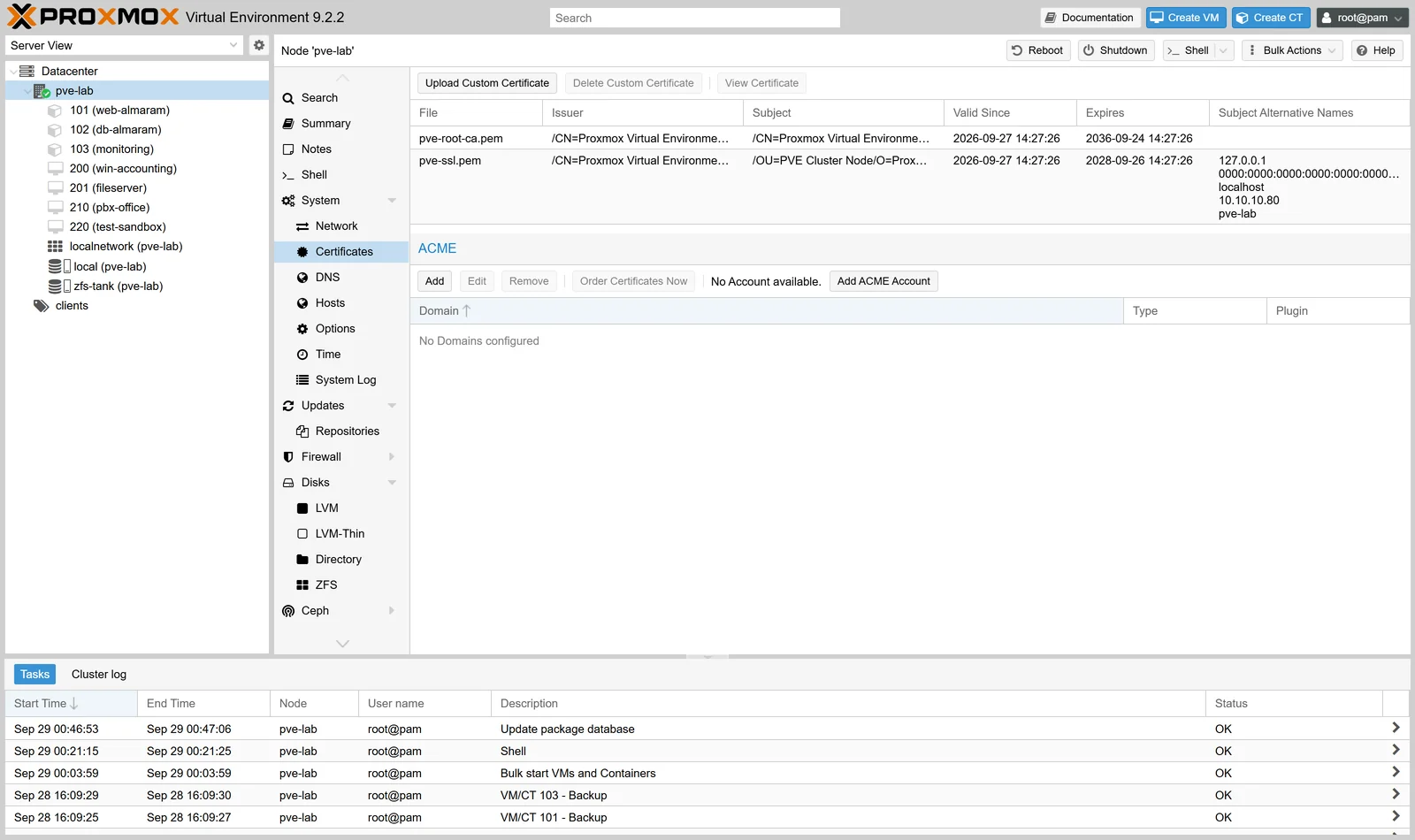Click the Shutdown button
This screenshot has width=1415, height=840.
tap(1116, 50)
